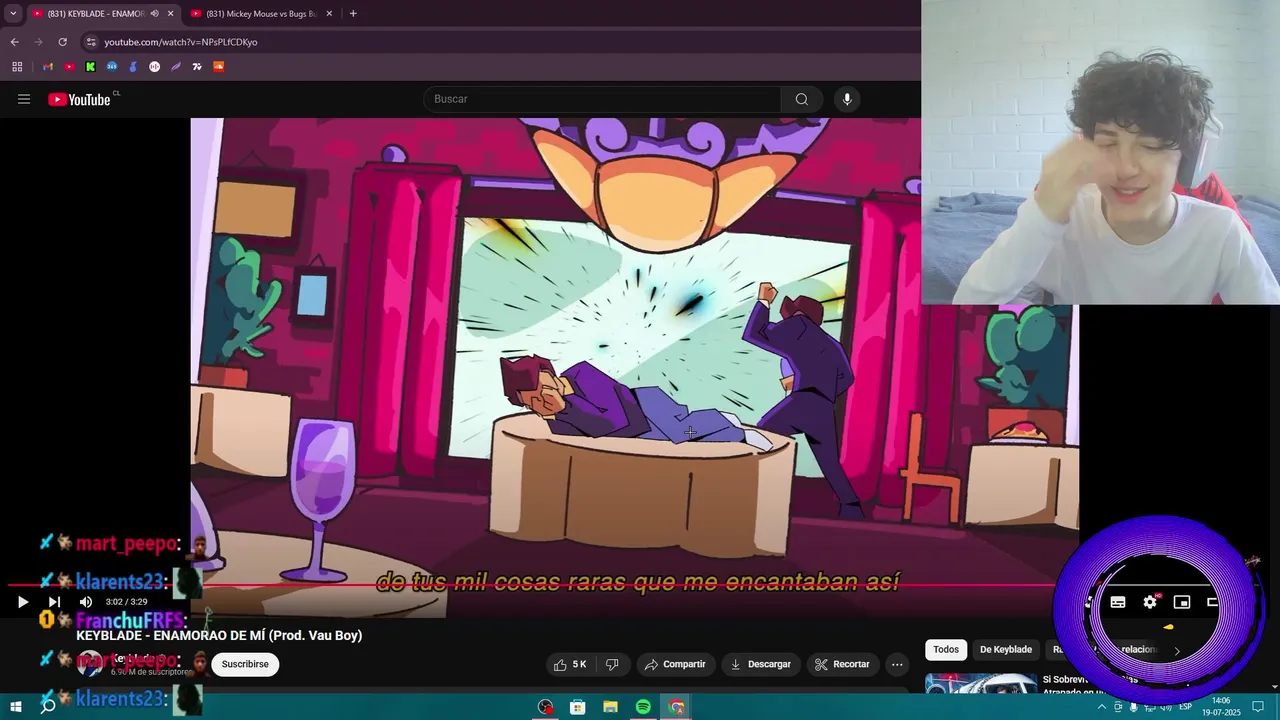Reload the page with the refresh icon
Image resolution: width=1280 pixels, height=720 pixels.
[x=62, y=42]
